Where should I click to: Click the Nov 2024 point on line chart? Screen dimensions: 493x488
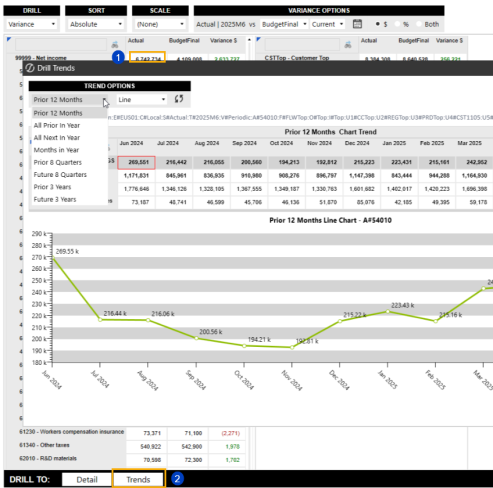tap(292, 347)
